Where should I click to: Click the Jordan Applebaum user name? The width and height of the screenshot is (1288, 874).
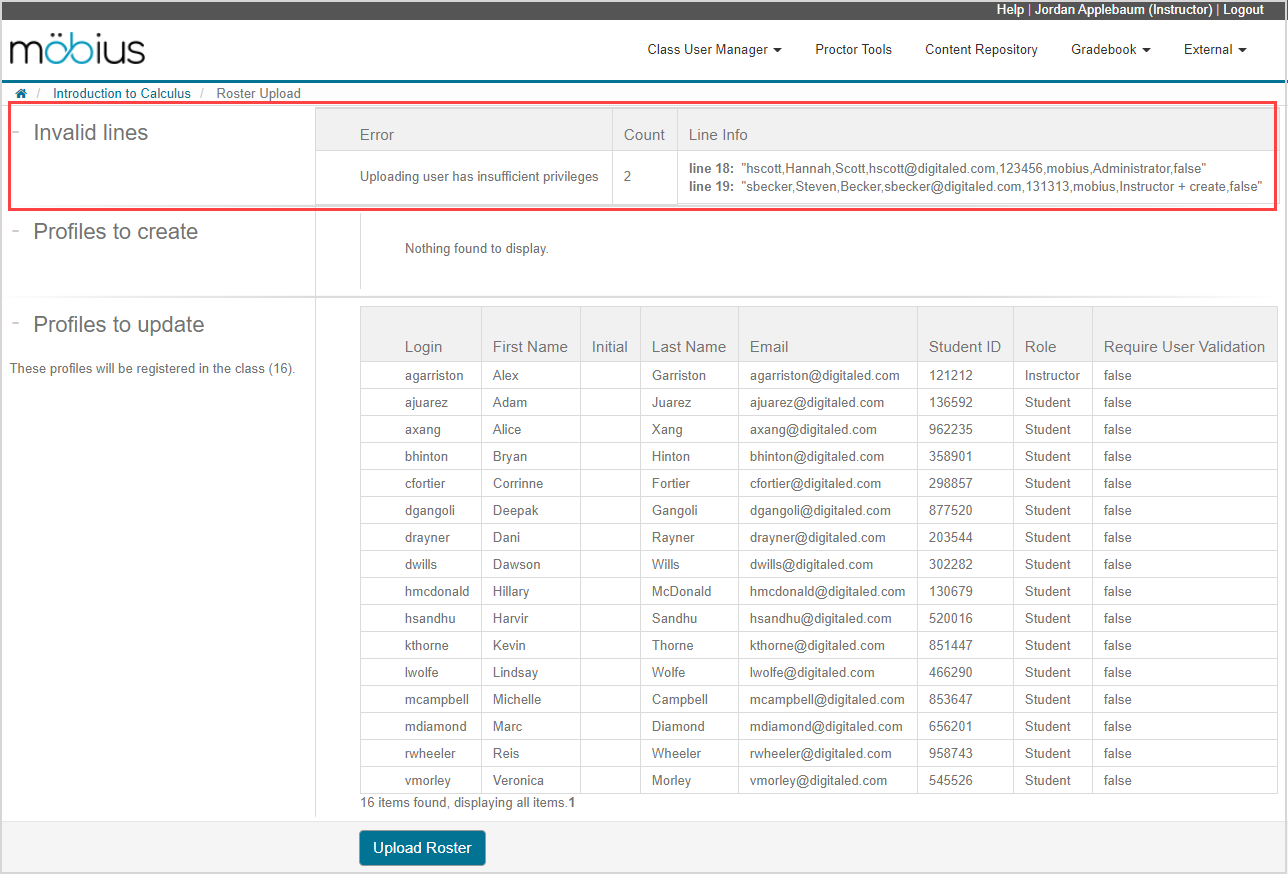(x=1120, y=9)
